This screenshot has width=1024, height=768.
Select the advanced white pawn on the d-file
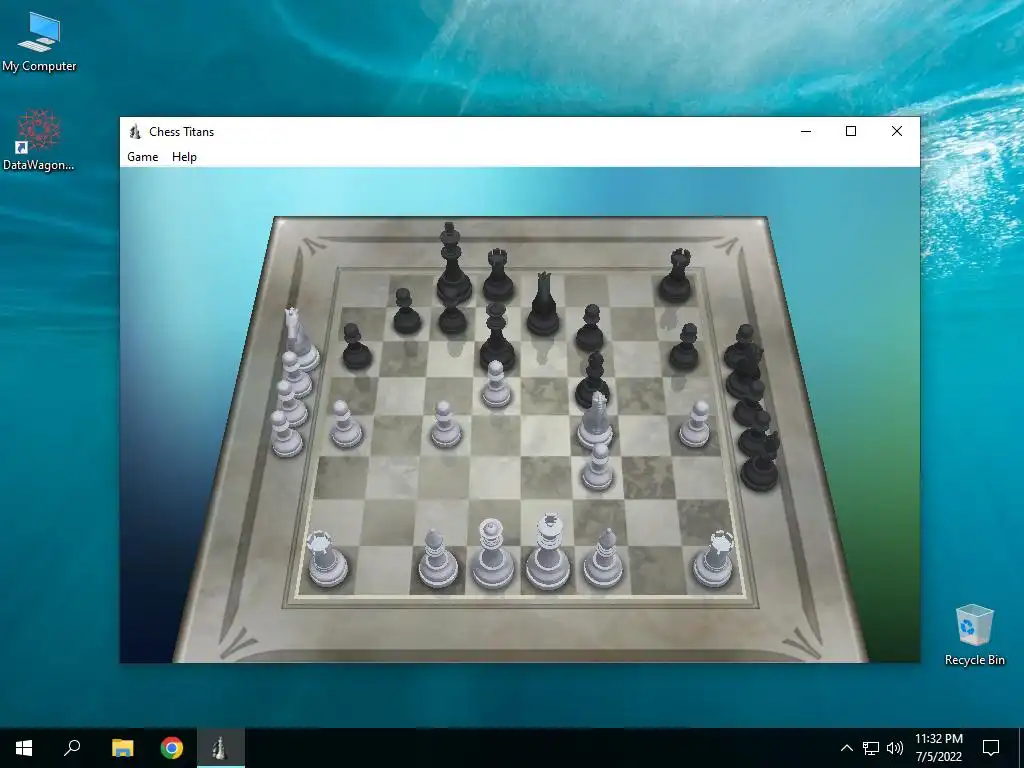(496, 384)
